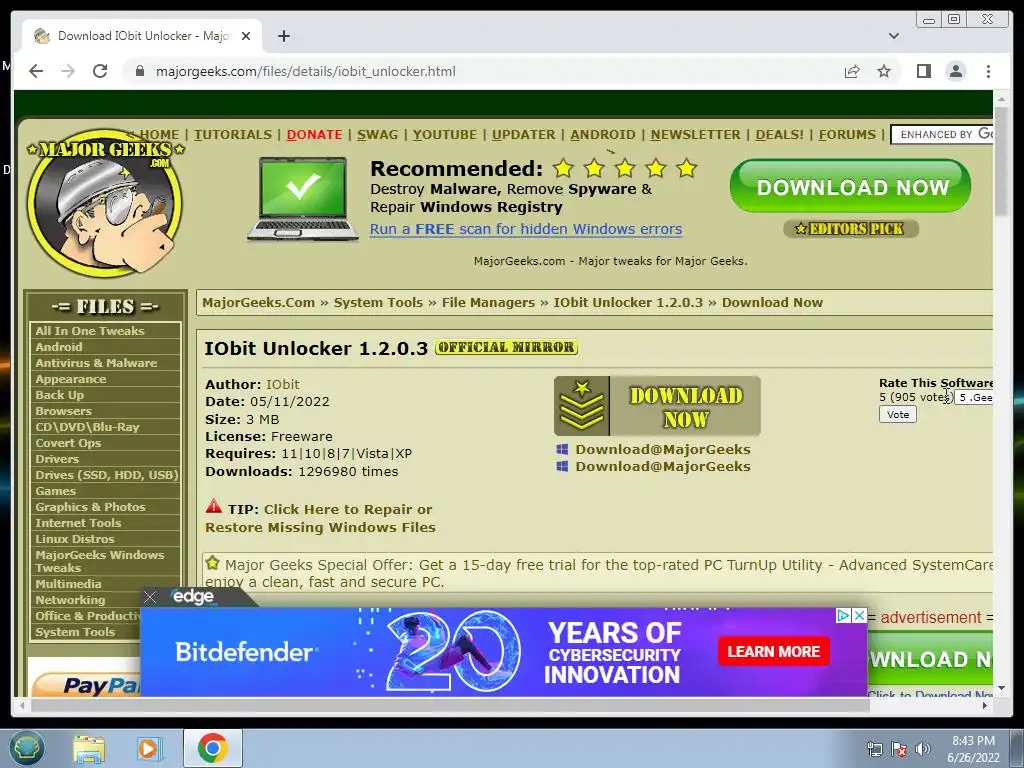Click the IObit author link

(x=283, y=384)
